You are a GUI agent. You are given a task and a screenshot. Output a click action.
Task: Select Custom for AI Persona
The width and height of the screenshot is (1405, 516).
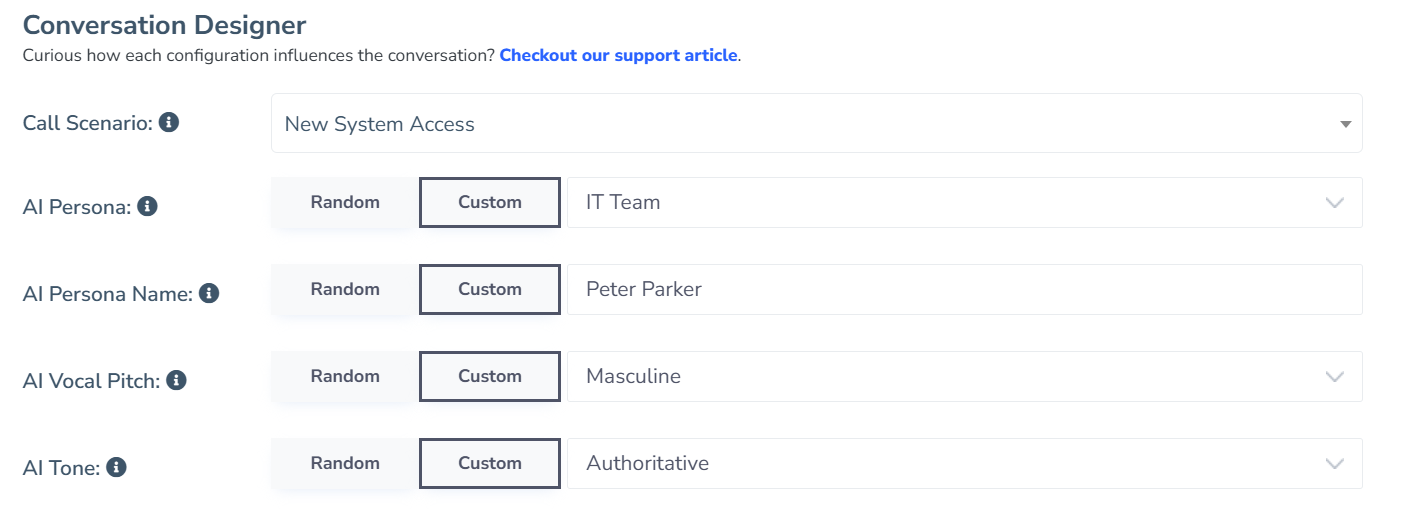point(490,202)
